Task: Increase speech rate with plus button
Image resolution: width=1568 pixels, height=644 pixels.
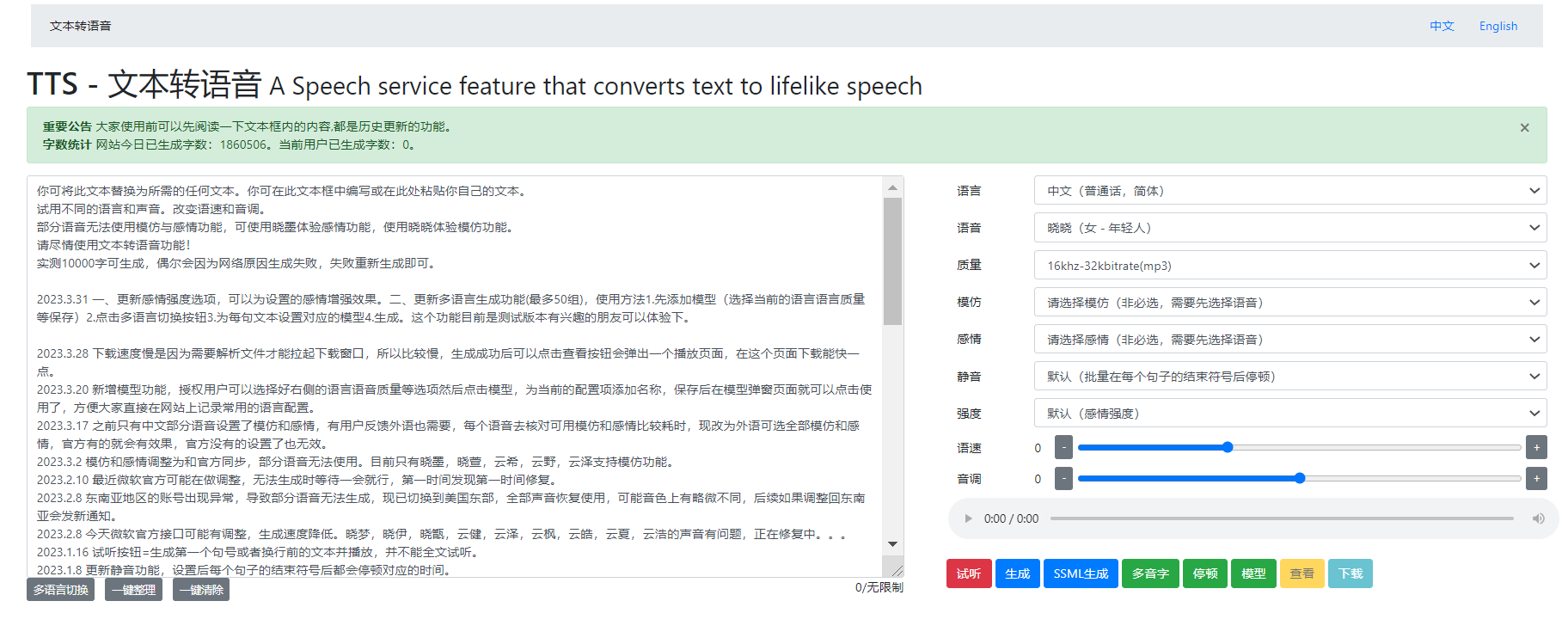Action: pyautogui.click(x=1536, y=447)
